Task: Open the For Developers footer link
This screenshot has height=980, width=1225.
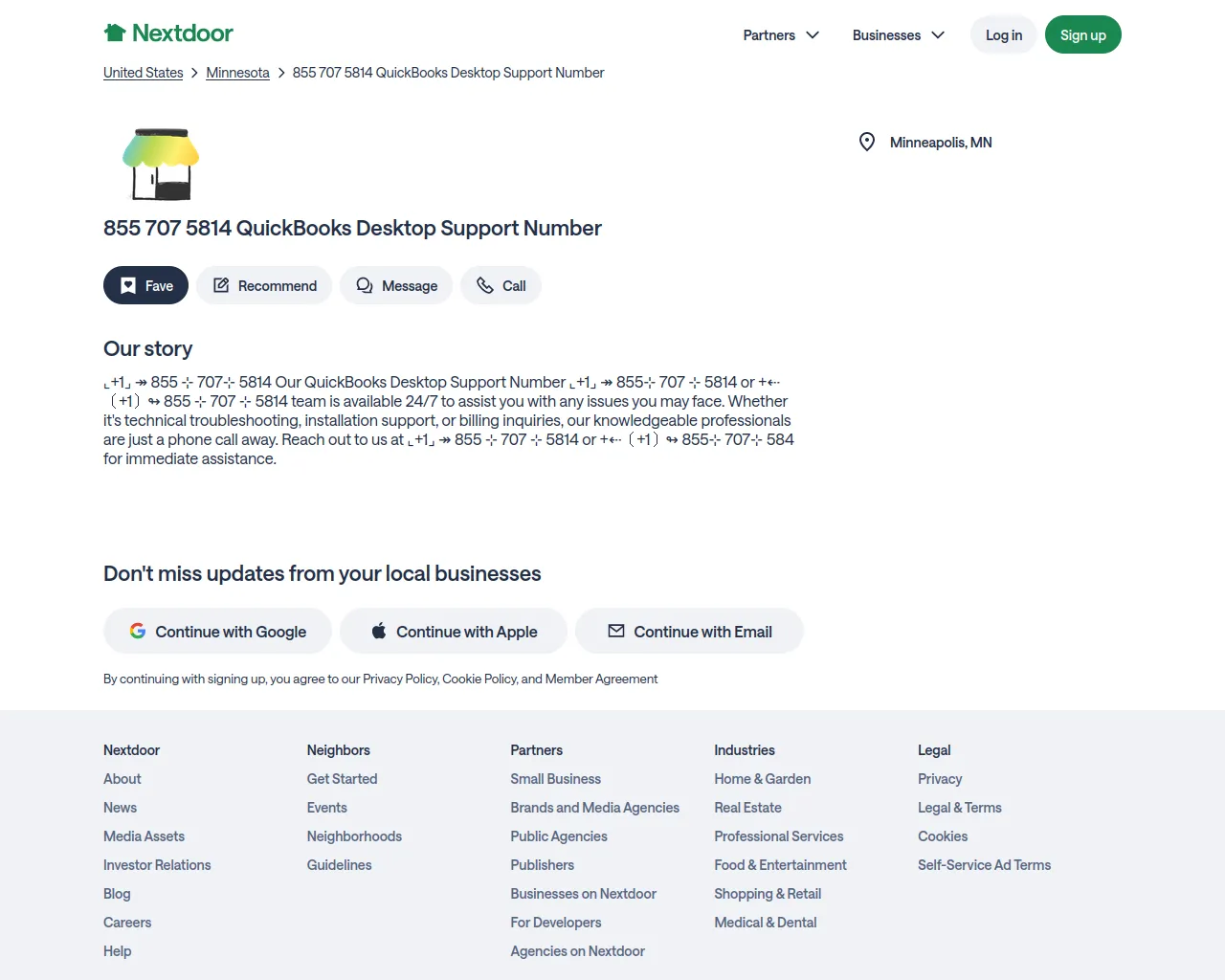Action: (x=556, y=923)
